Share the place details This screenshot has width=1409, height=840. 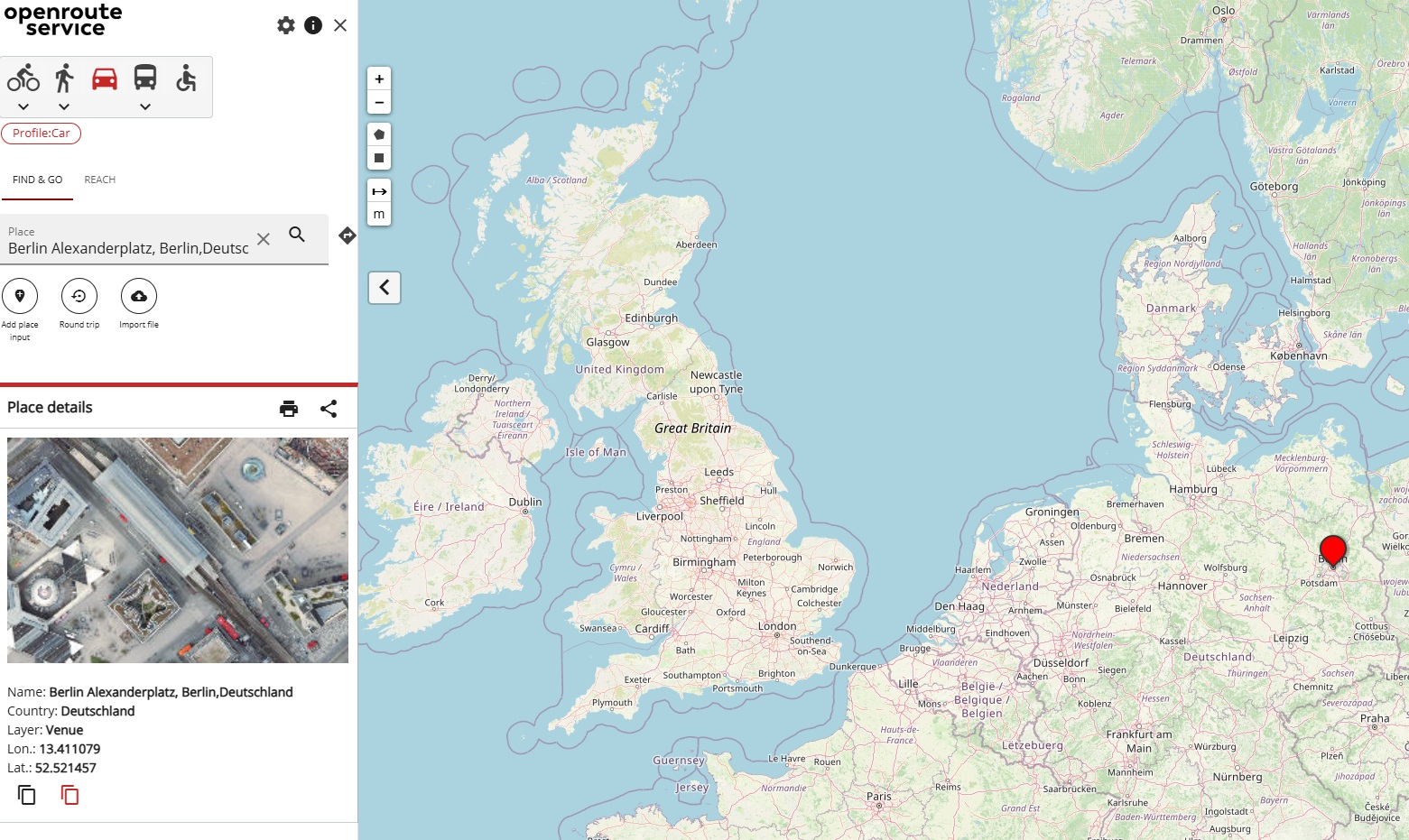(329, 409)
